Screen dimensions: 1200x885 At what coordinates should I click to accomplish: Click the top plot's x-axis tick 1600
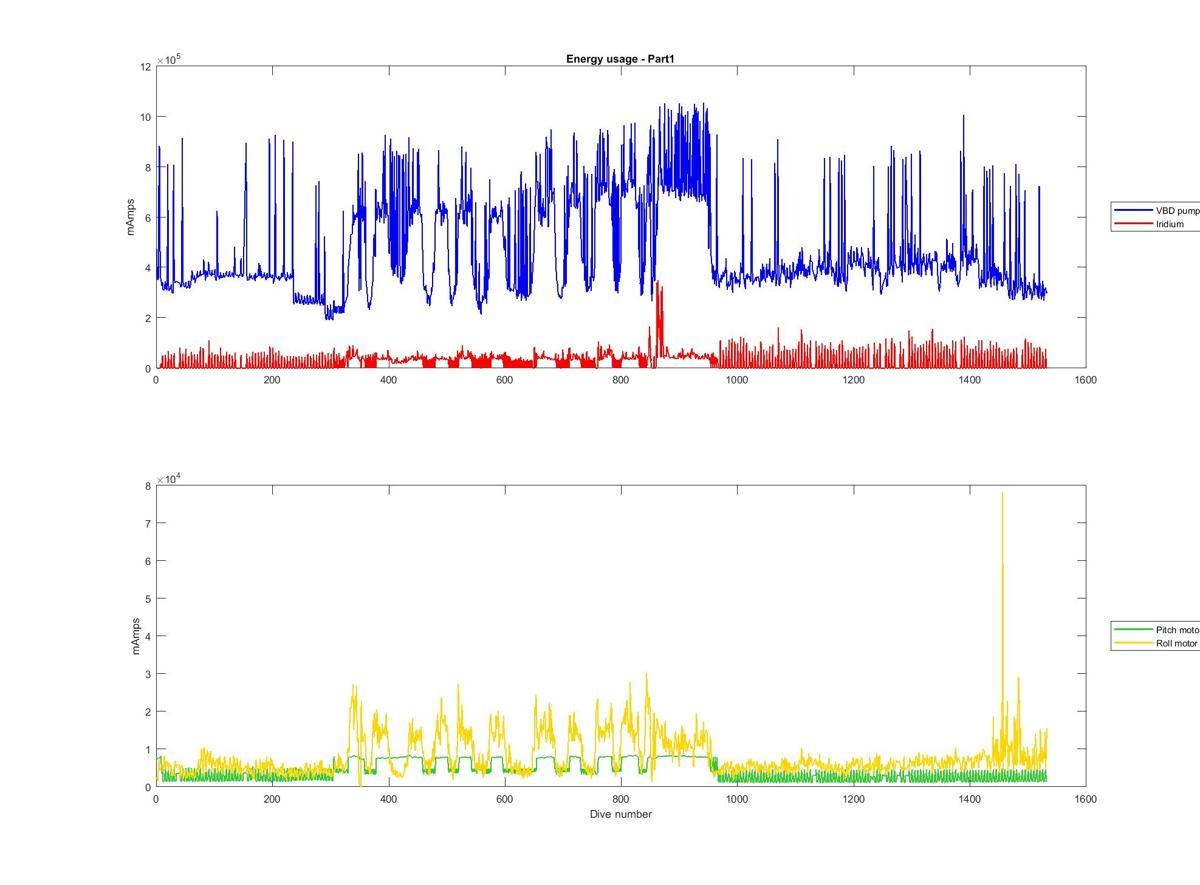[1086, 380]
